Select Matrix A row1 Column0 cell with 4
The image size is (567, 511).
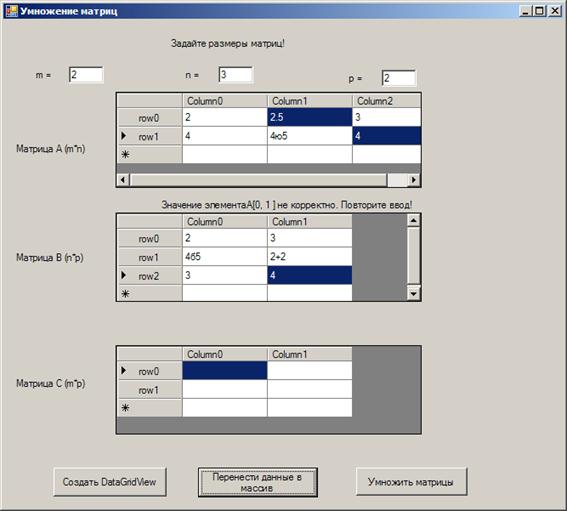pyautogui.click(x=225, y=136)
